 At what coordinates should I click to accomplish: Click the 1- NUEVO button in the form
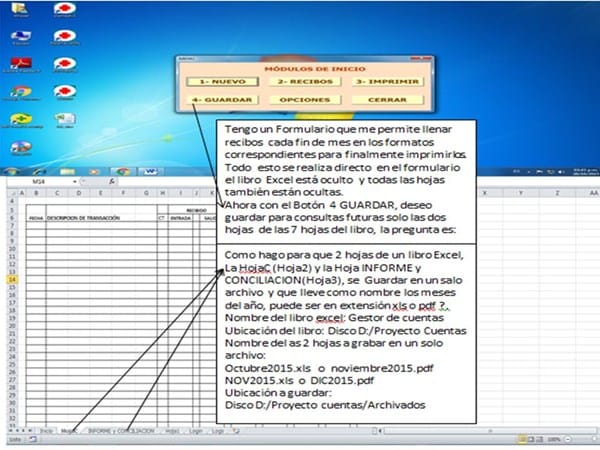pos(223,82)
